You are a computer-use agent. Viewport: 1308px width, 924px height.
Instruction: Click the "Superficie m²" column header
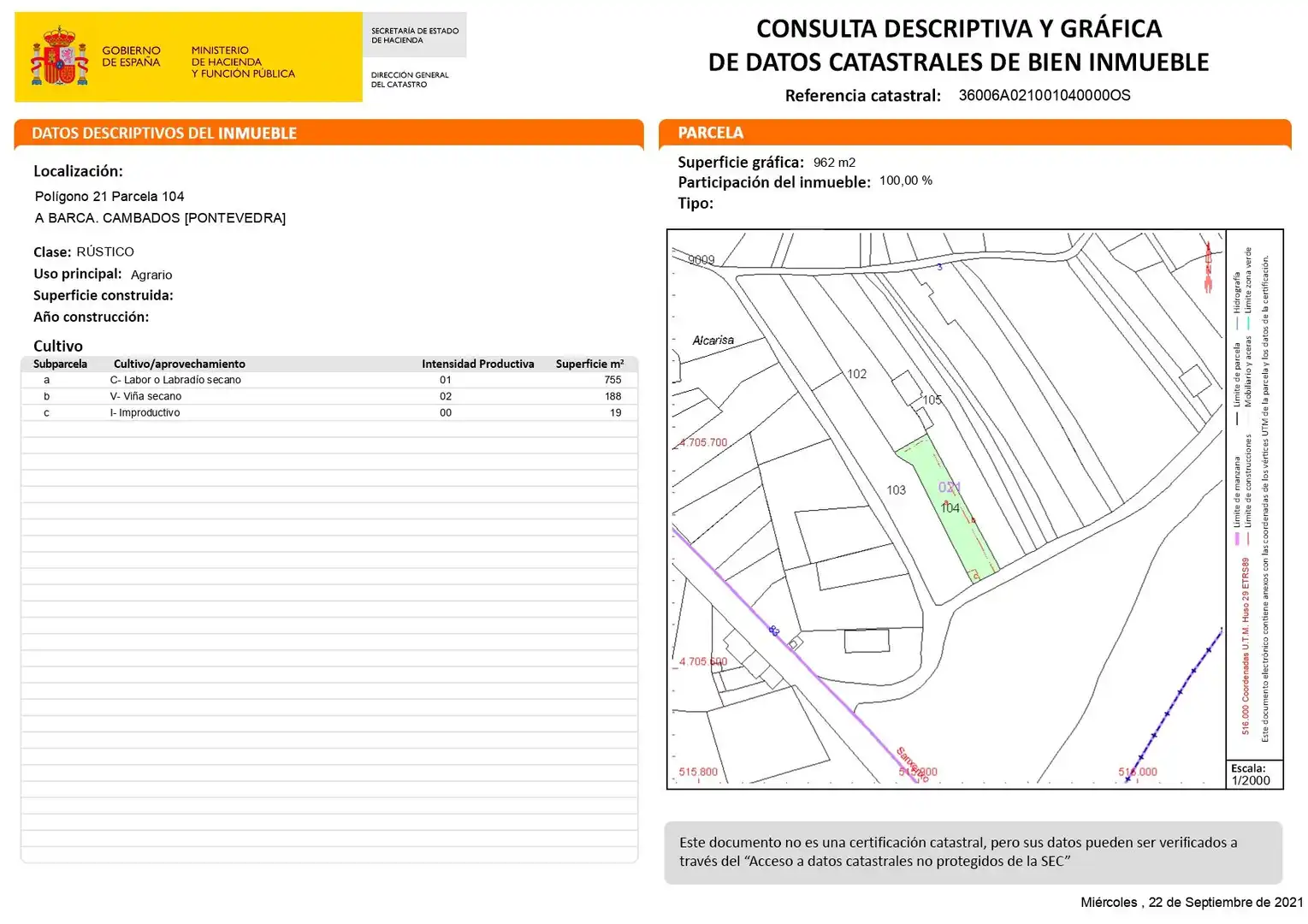[589, 364]
